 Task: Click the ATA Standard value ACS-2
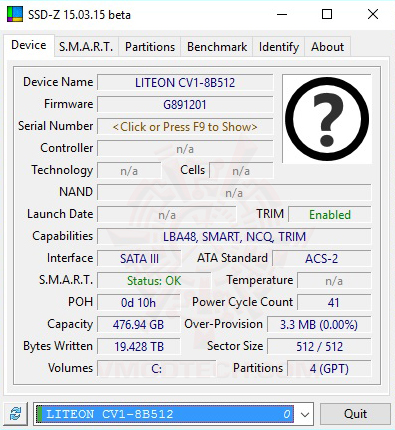click(x=322, y=259)
